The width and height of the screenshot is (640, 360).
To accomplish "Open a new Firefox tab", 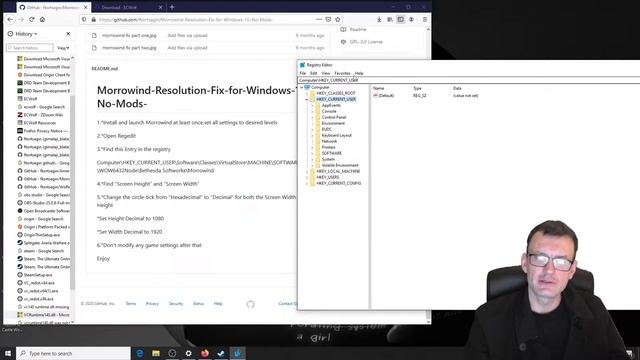I will pos(172,7).
